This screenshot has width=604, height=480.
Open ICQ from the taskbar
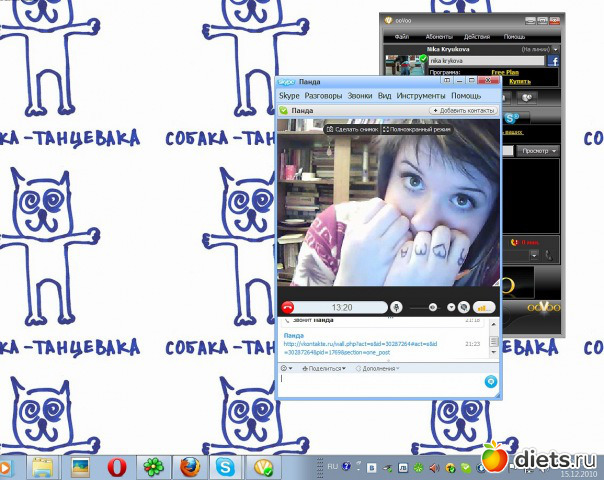[155, 466]
